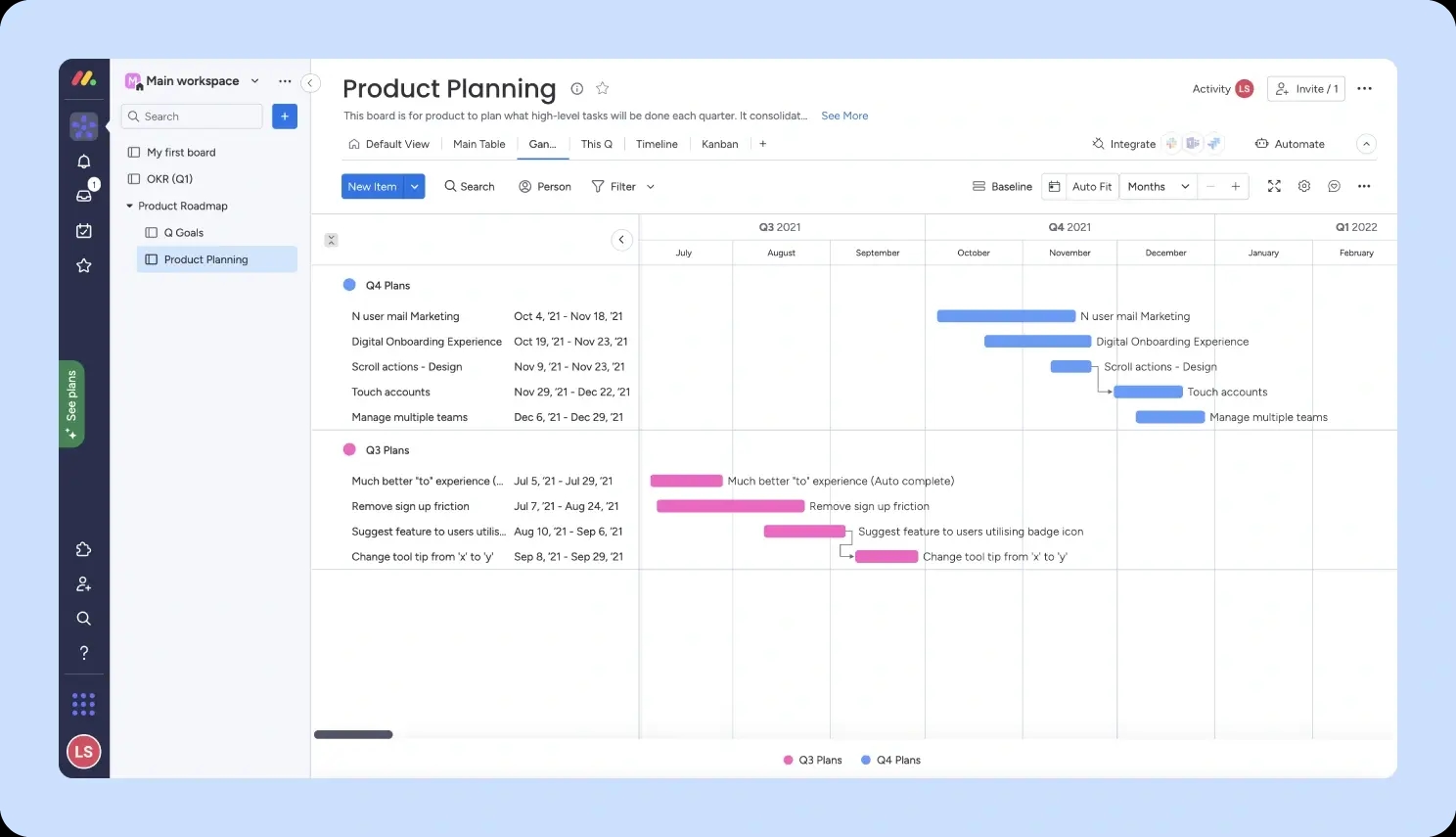Click the horizontal scrollbar thumb
The height and width of the screenshot is (837, 1456).
tap(353, 734)
